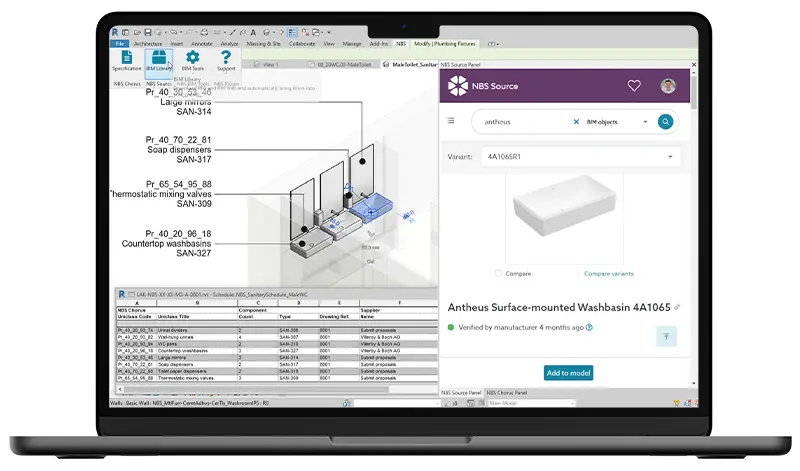Screen dimensions: 800x471
Task: Select the NBS Source Panel bottom tab
Action: click(x=461, y=393)
